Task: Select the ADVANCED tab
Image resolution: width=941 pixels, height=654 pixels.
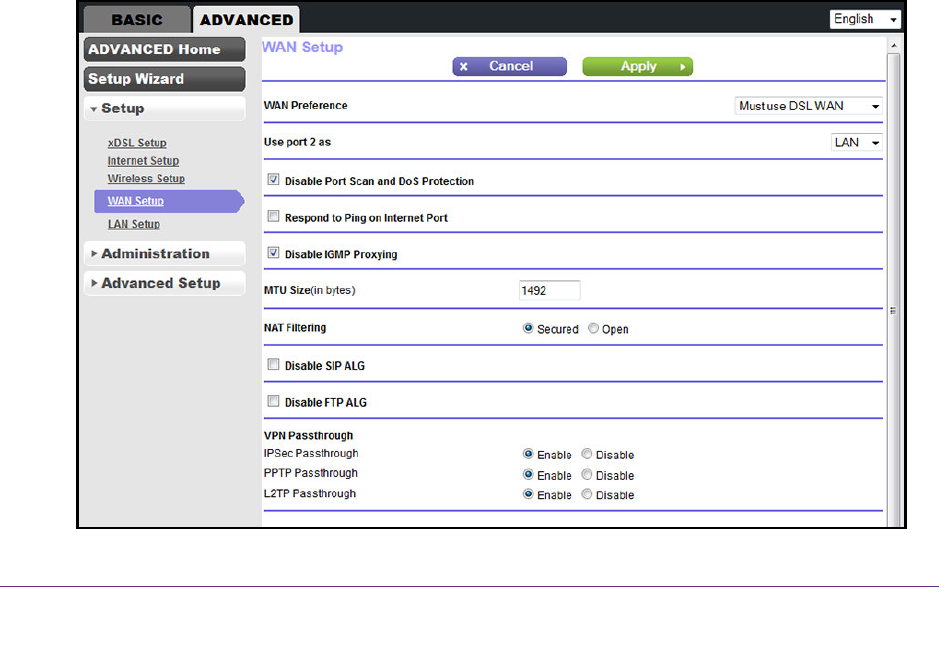Action: [245, 19]
